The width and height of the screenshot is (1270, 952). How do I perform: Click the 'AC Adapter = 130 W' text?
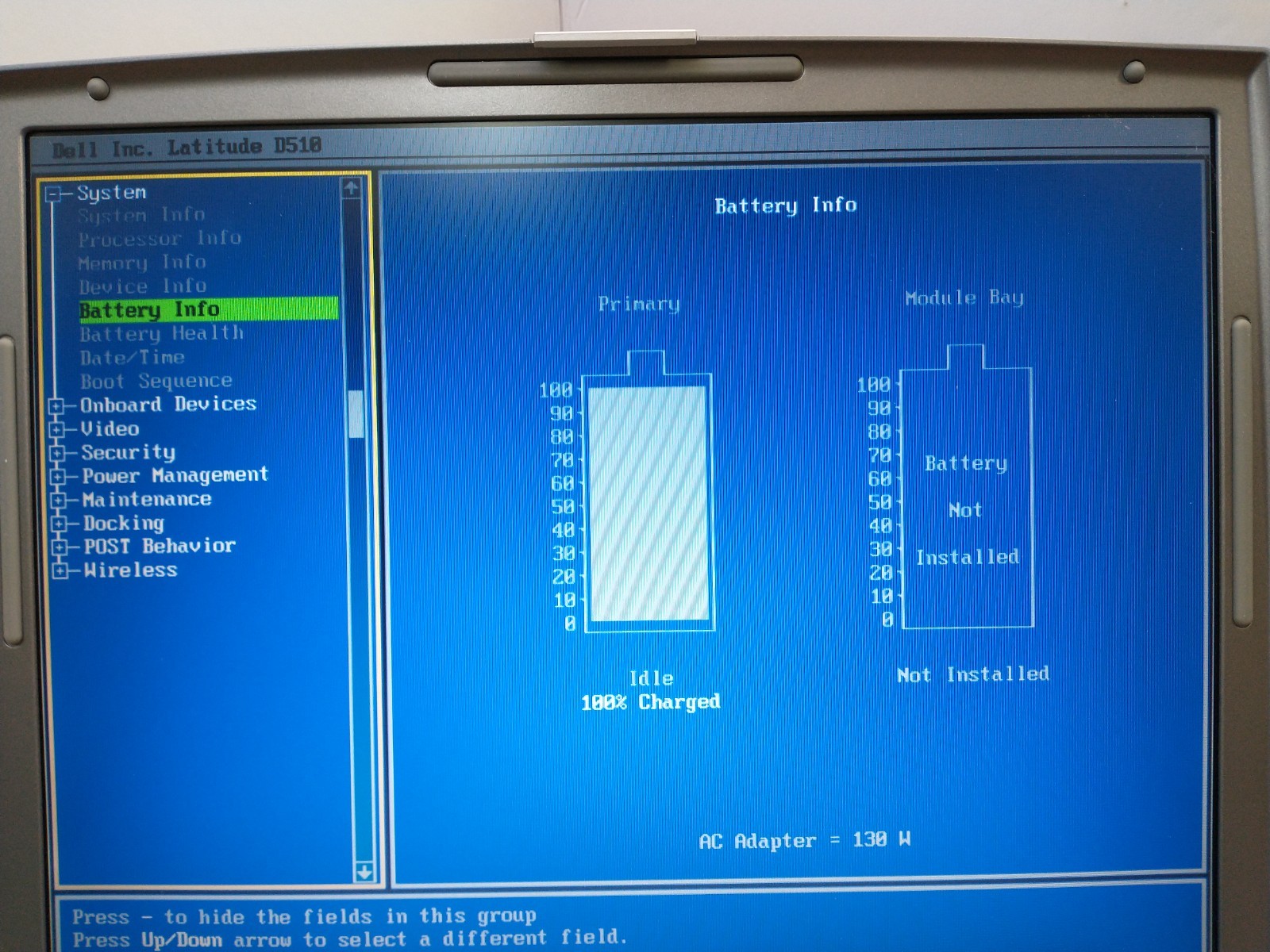(x=805, y=840)
